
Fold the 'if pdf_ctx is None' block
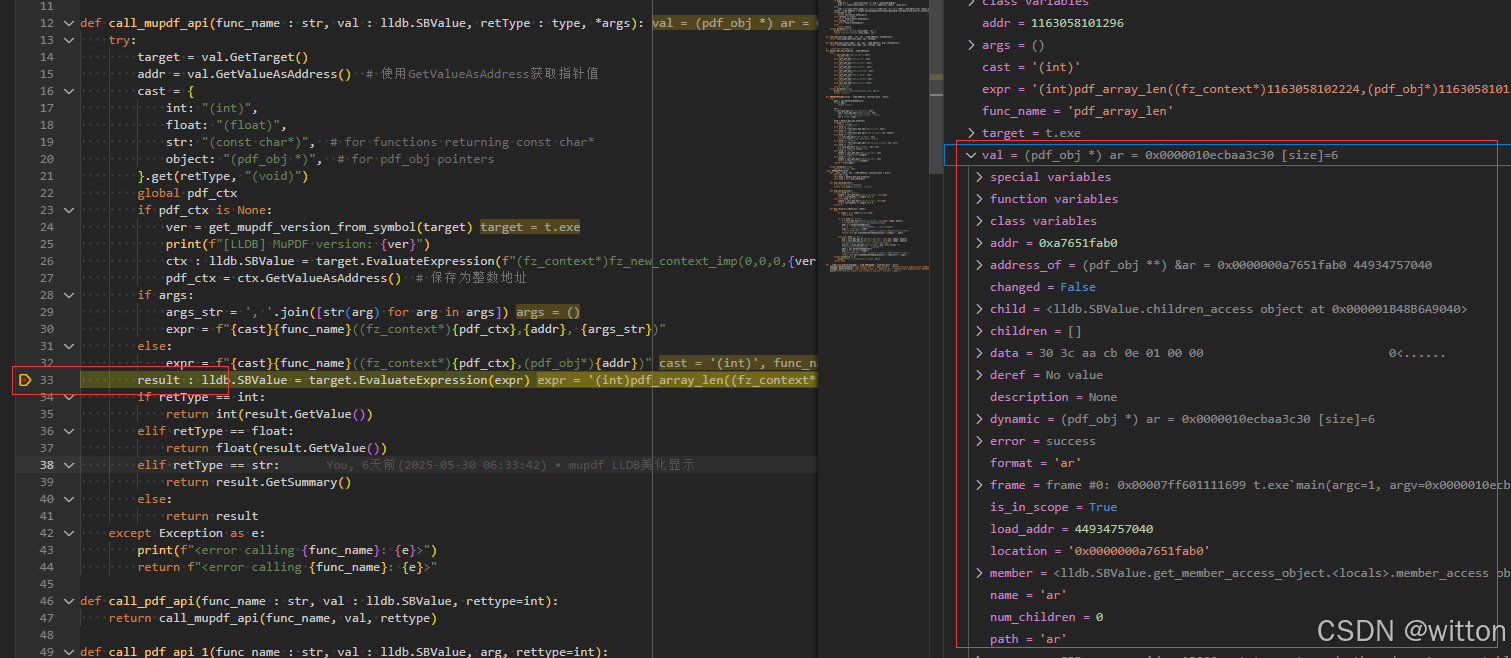(x=68, y=210)
